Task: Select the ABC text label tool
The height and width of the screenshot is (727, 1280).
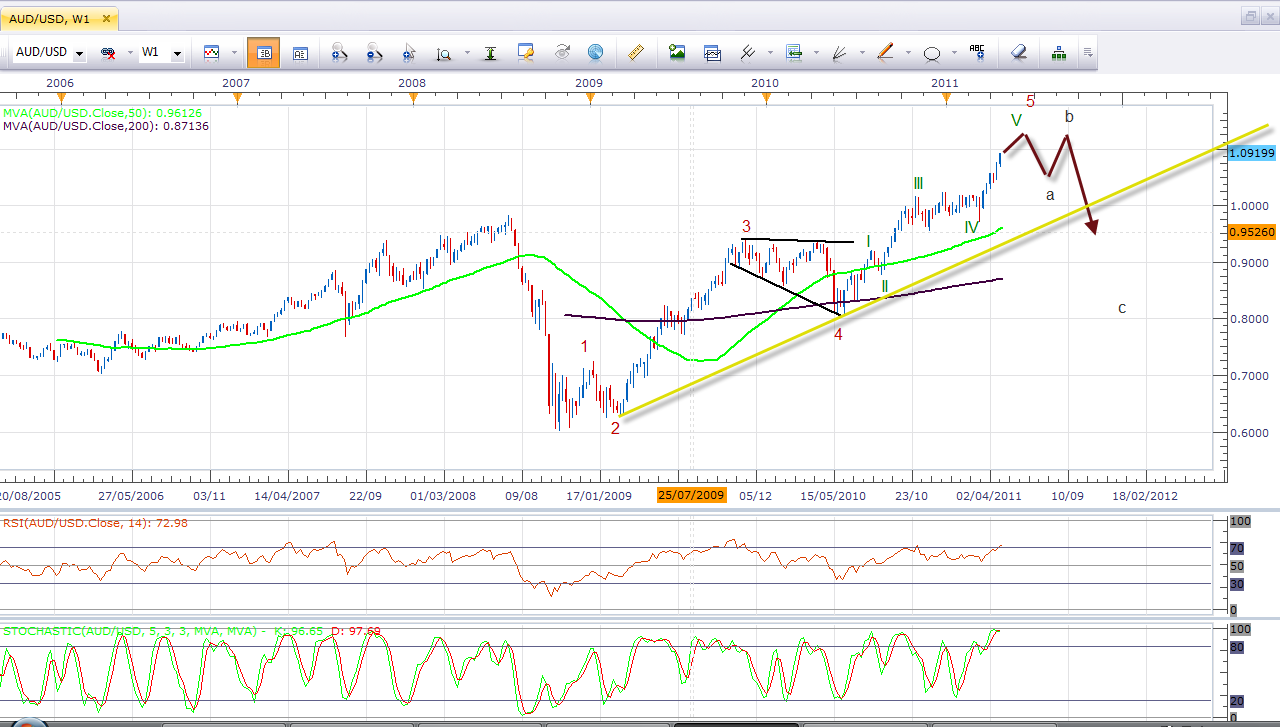Action: [977, 52]
